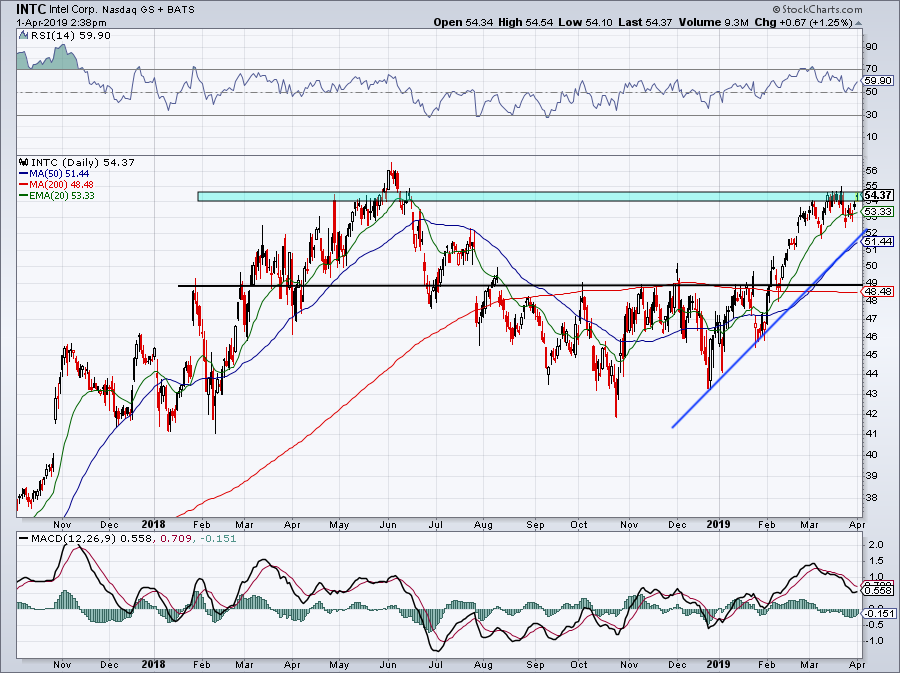
Task: Click '2018' on the price chart date axis
Action: point(153,524)
